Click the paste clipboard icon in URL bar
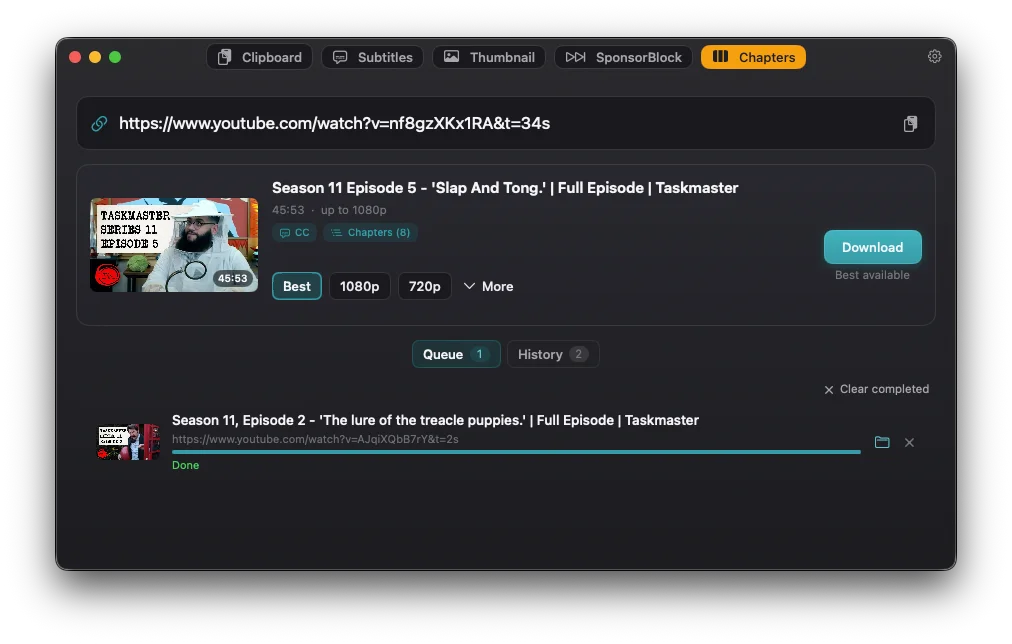The width and height of the screenshot is (1012, 644). [x=910, y=124]
